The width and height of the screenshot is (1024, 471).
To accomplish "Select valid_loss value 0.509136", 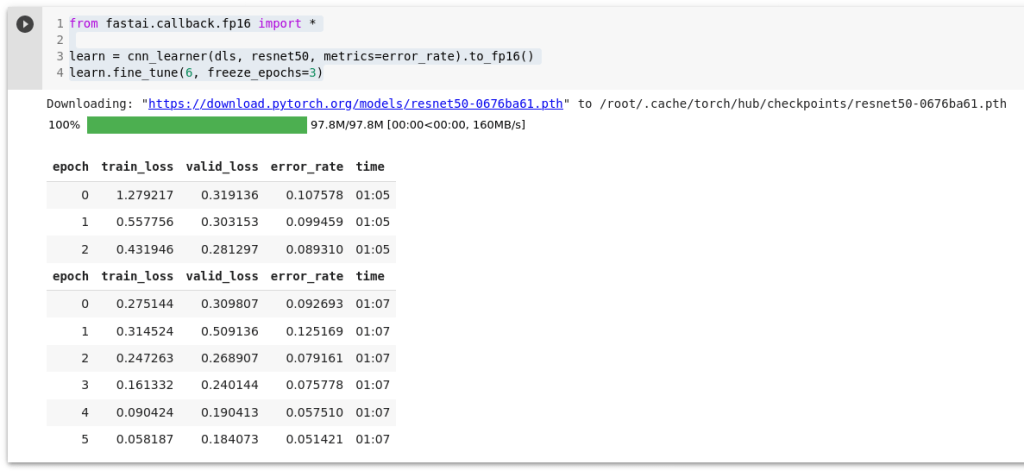I will [x=229, y=331].
